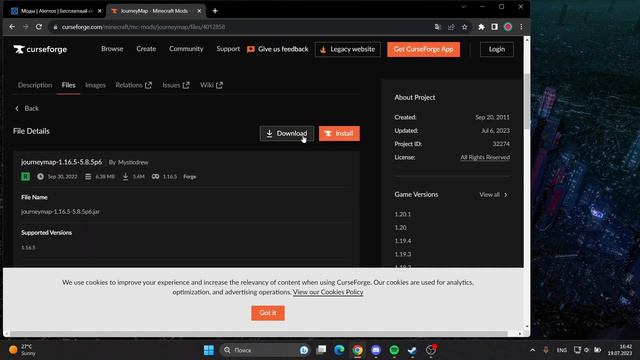Click Legacy website button
This screenshot has height=360, width=640.
click(x=348, y=49)
